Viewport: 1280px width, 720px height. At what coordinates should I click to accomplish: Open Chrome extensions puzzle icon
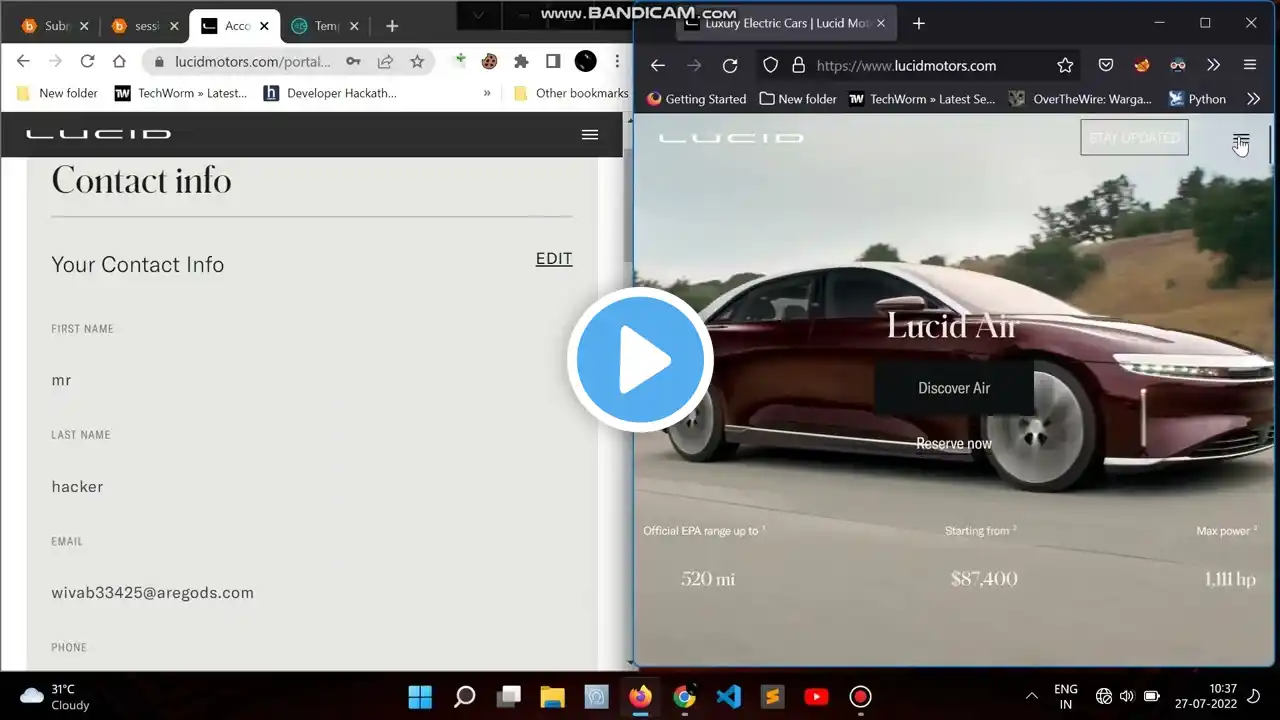pos(521,62)
